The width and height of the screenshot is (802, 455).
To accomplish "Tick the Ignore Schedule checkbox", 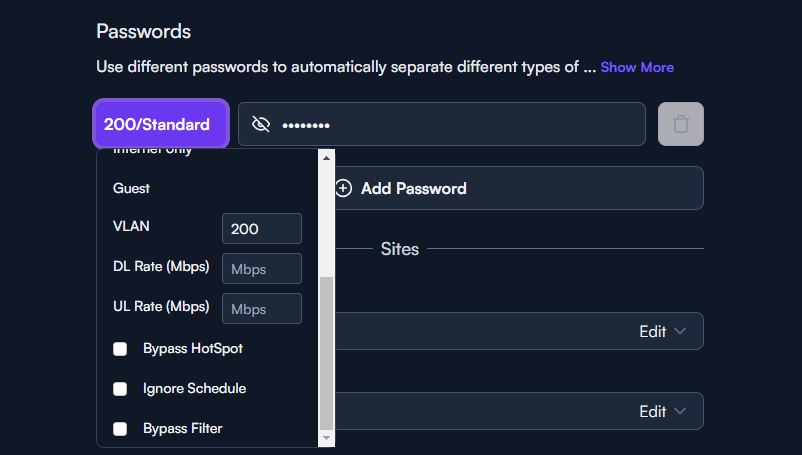I will pyautogui.click(x=120, y=389).
